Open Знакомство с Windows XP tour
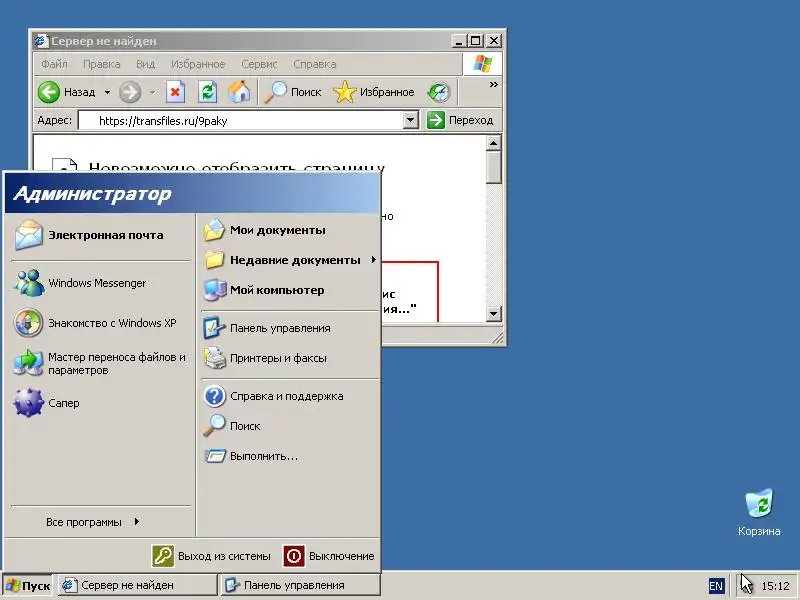Screen dimensions: 800x600 click(101, 323)
